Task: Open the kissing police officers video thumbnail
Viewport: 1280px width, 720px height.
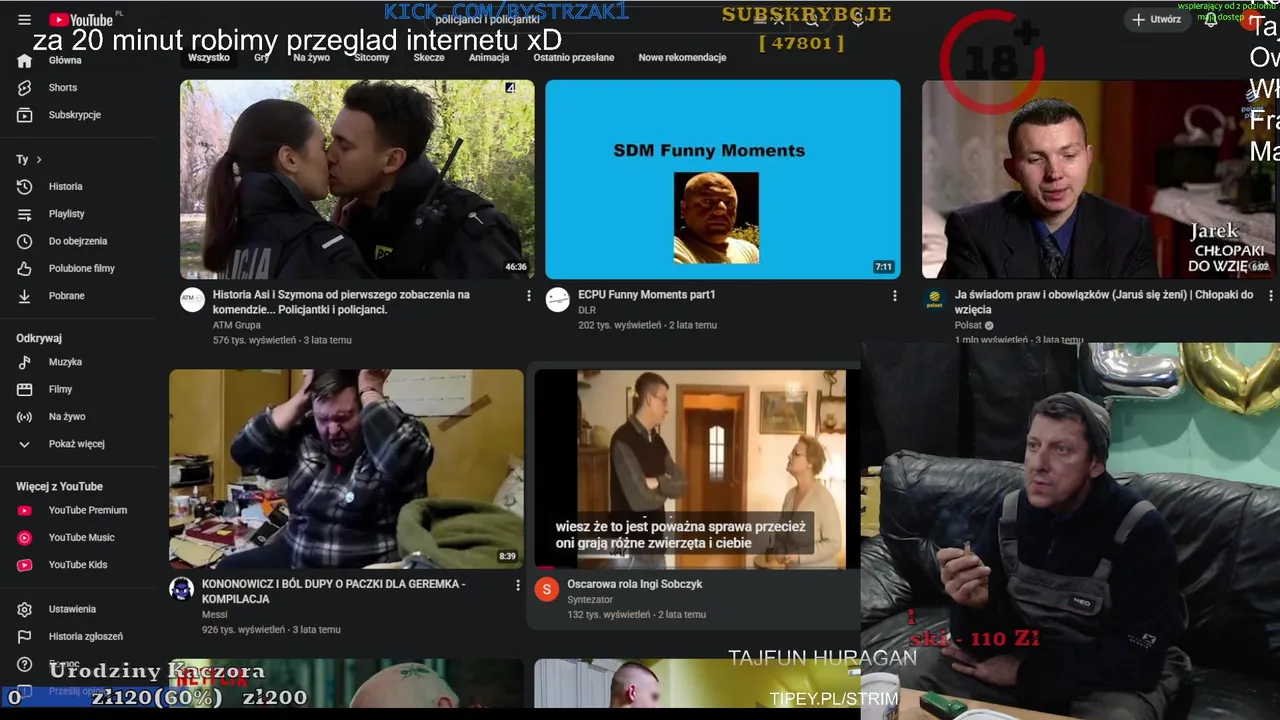Action: tap(357, 180)
